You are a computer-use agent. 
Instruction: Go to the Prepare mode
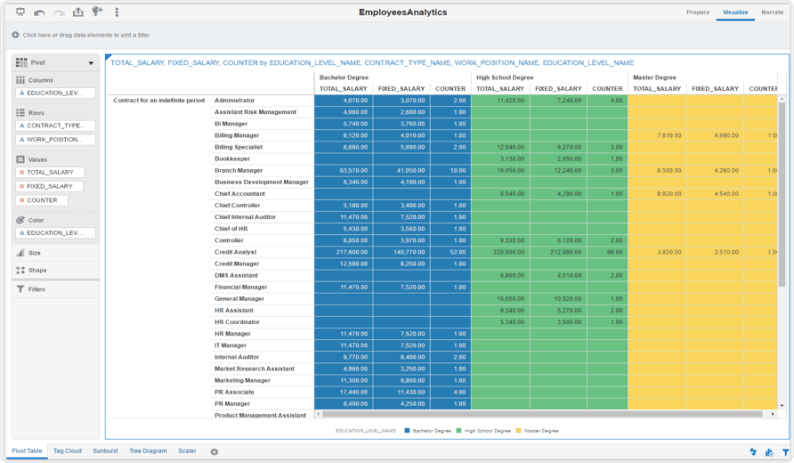pyautogui.click(x=698, y=12)
